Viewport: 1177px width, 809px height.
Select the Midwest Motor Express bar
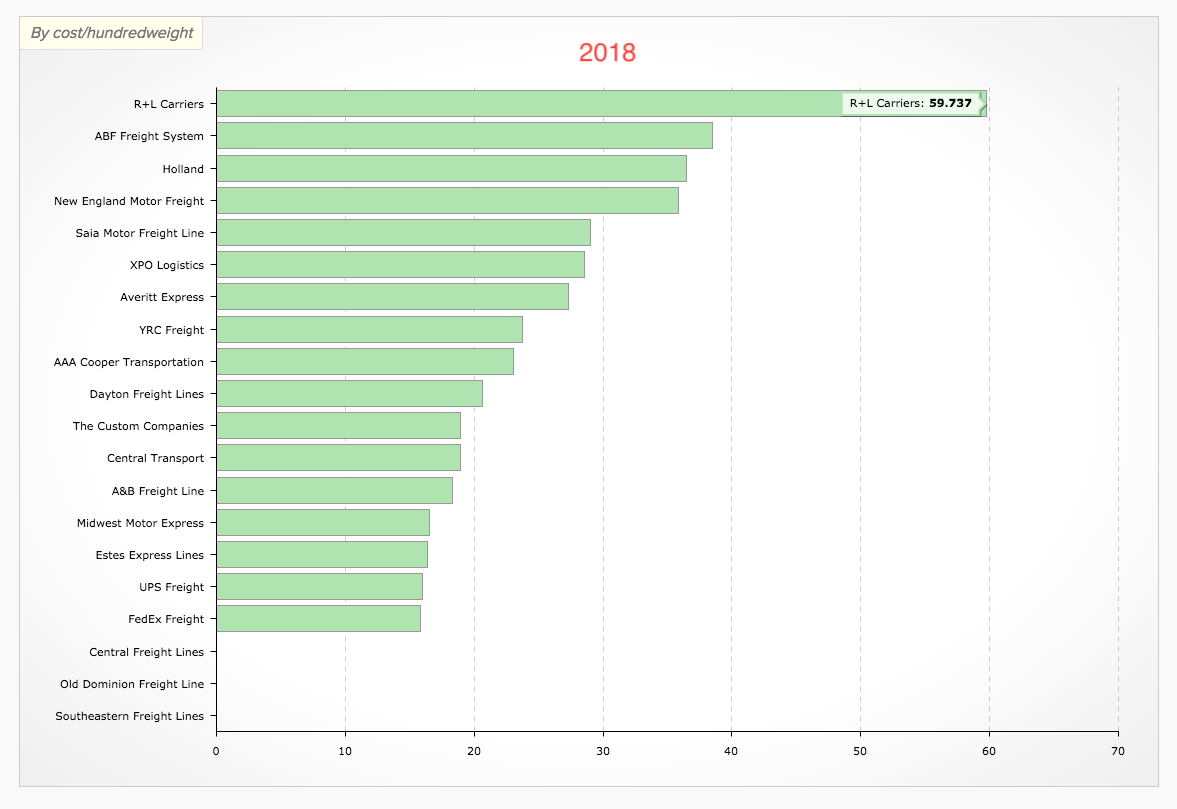point(323,523)
